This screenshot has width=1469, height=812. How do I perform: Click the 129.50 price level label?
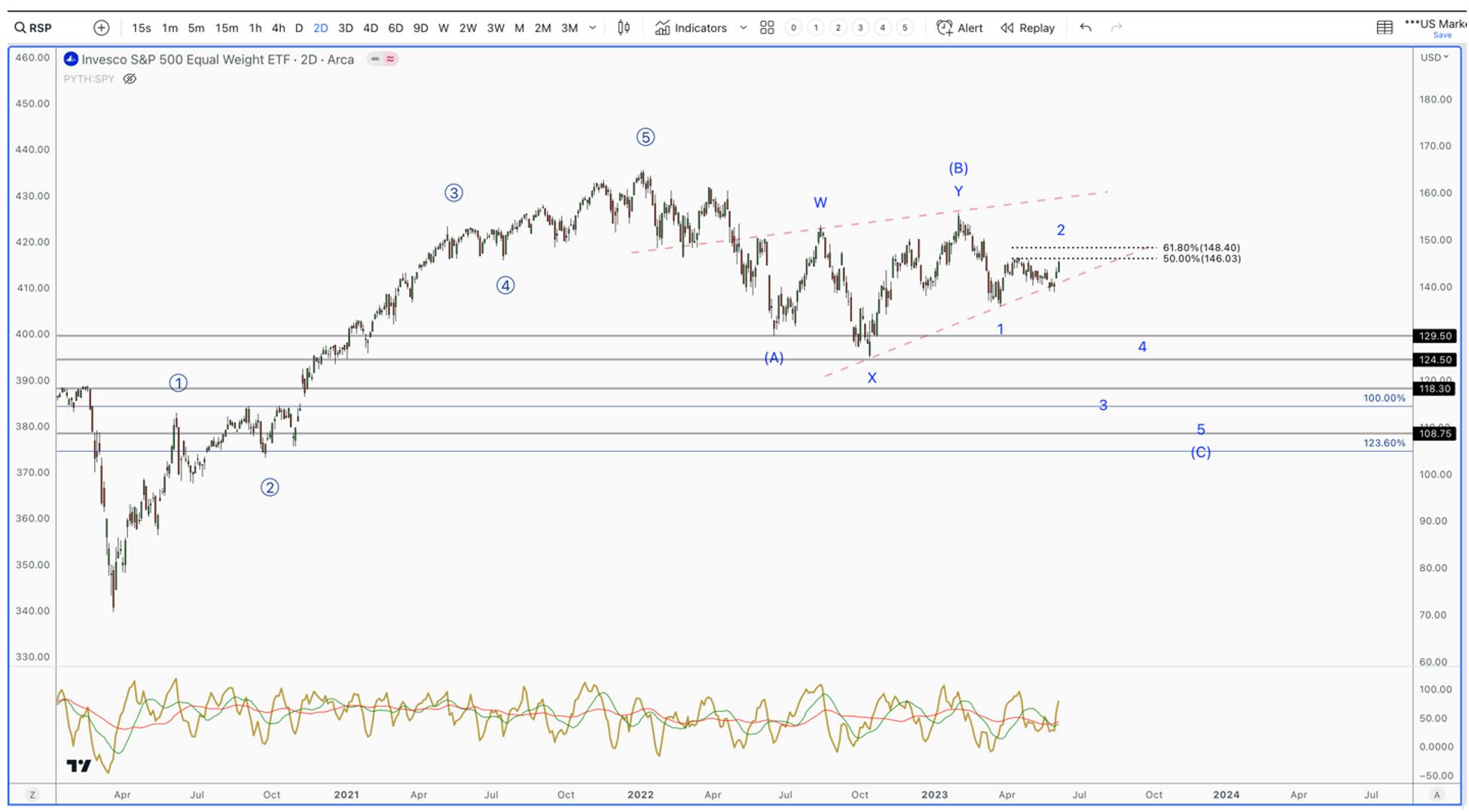point(1435,336)
